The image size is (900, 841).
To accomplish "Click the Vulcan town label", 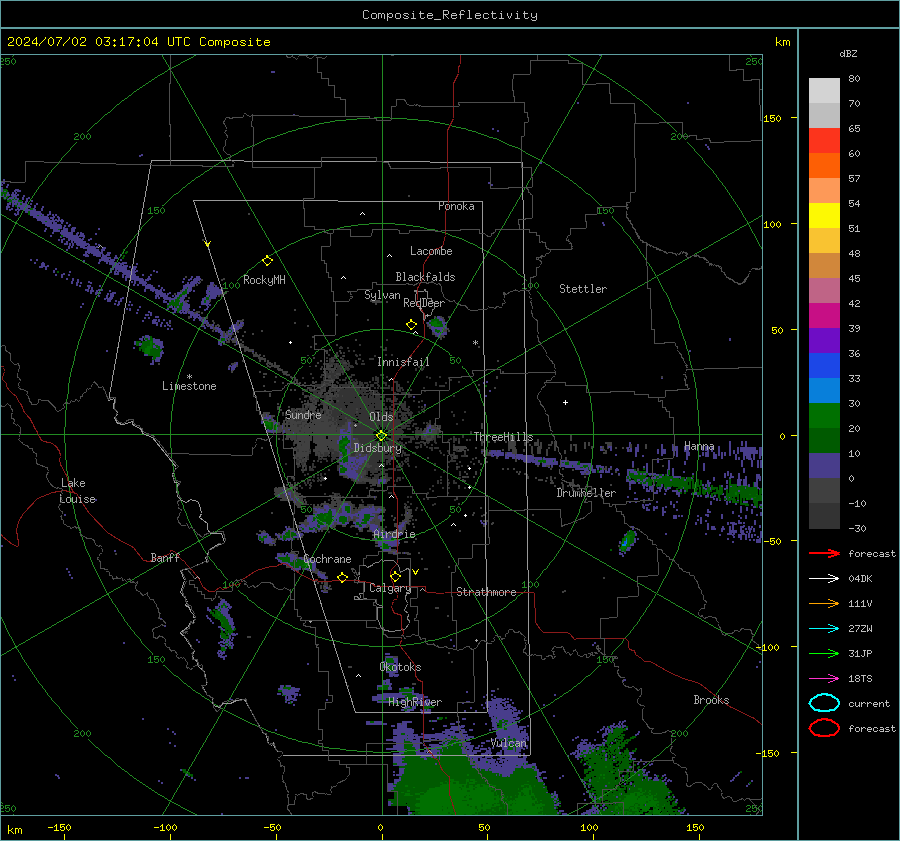I will [x=509, y=743].
